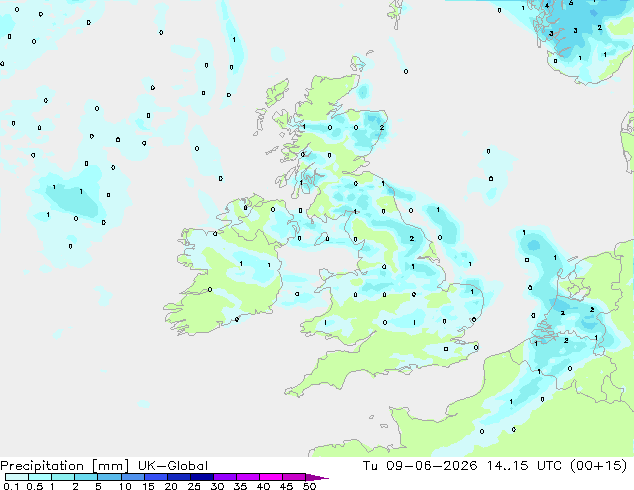Image resolution: width=634 pixels, height=490 pixels.
Task: Click the '14..15 UTC' time text
Action: (x=524, y=466)
